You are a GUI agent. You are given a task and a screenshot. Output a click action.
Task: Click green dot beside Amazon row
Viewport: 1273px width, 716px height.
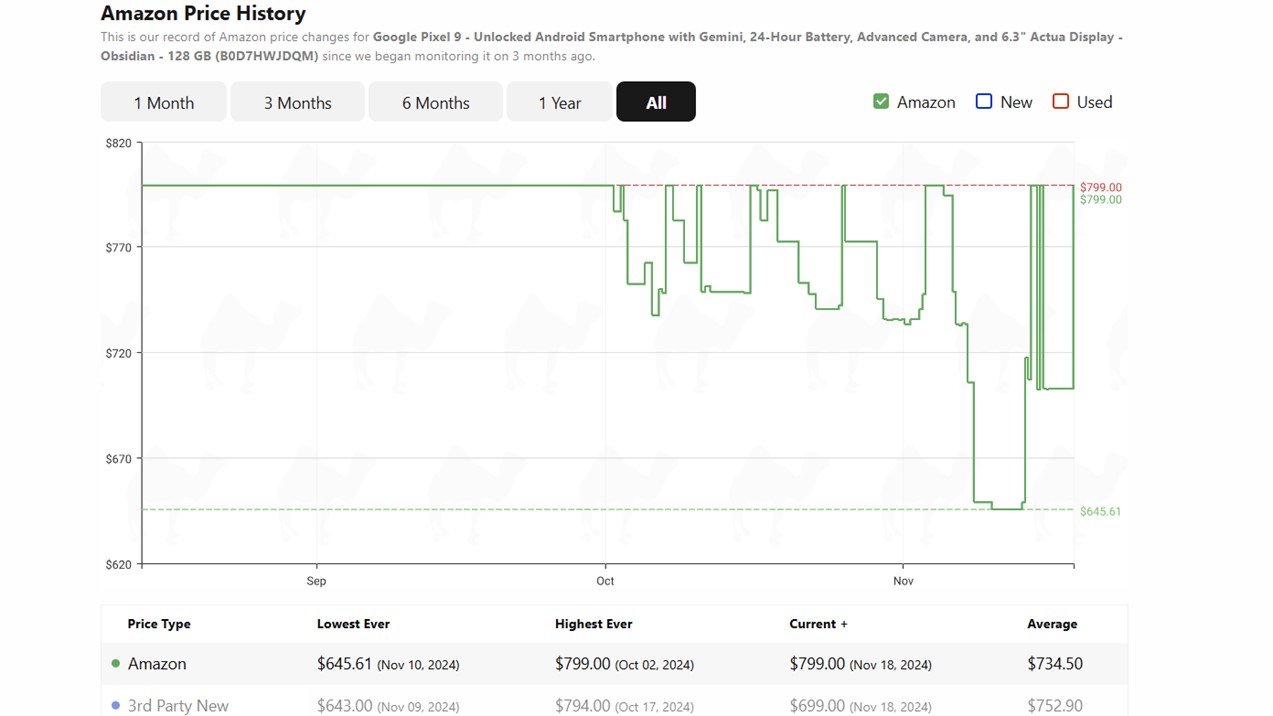[116, 664]
